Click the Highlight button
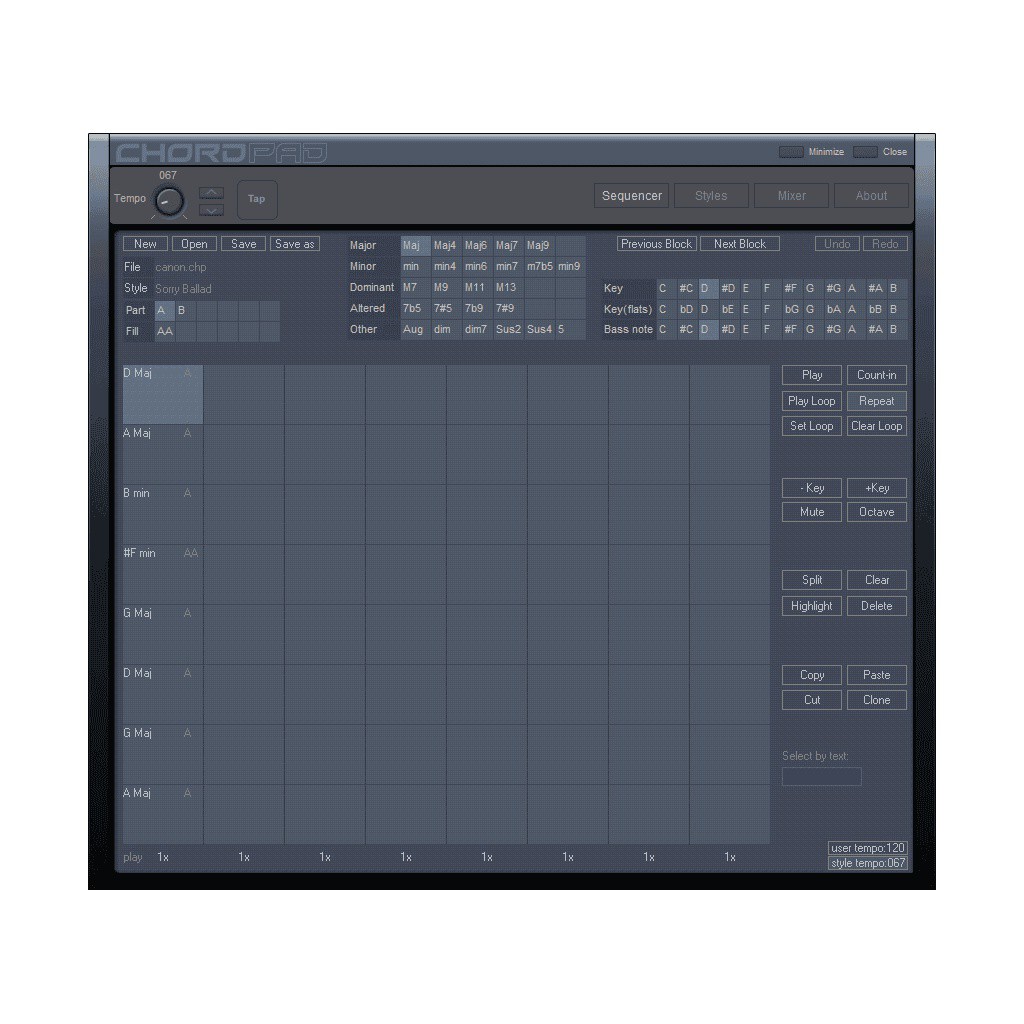This screenshot has width=1024, height=1024. coord(812,606)
